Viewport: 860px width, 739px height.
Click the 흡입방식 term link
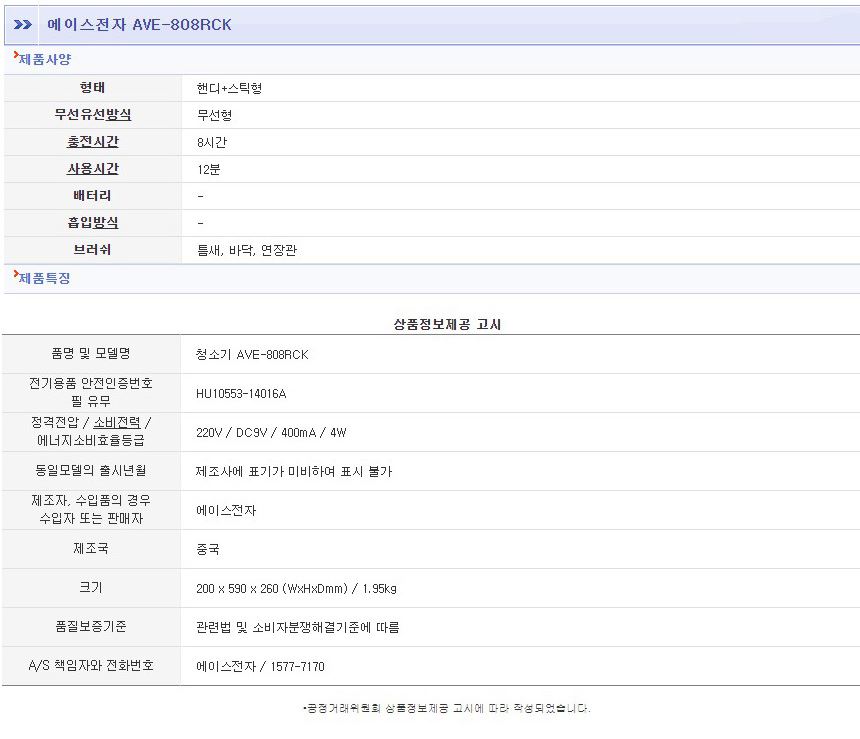(x=93, y=222)
